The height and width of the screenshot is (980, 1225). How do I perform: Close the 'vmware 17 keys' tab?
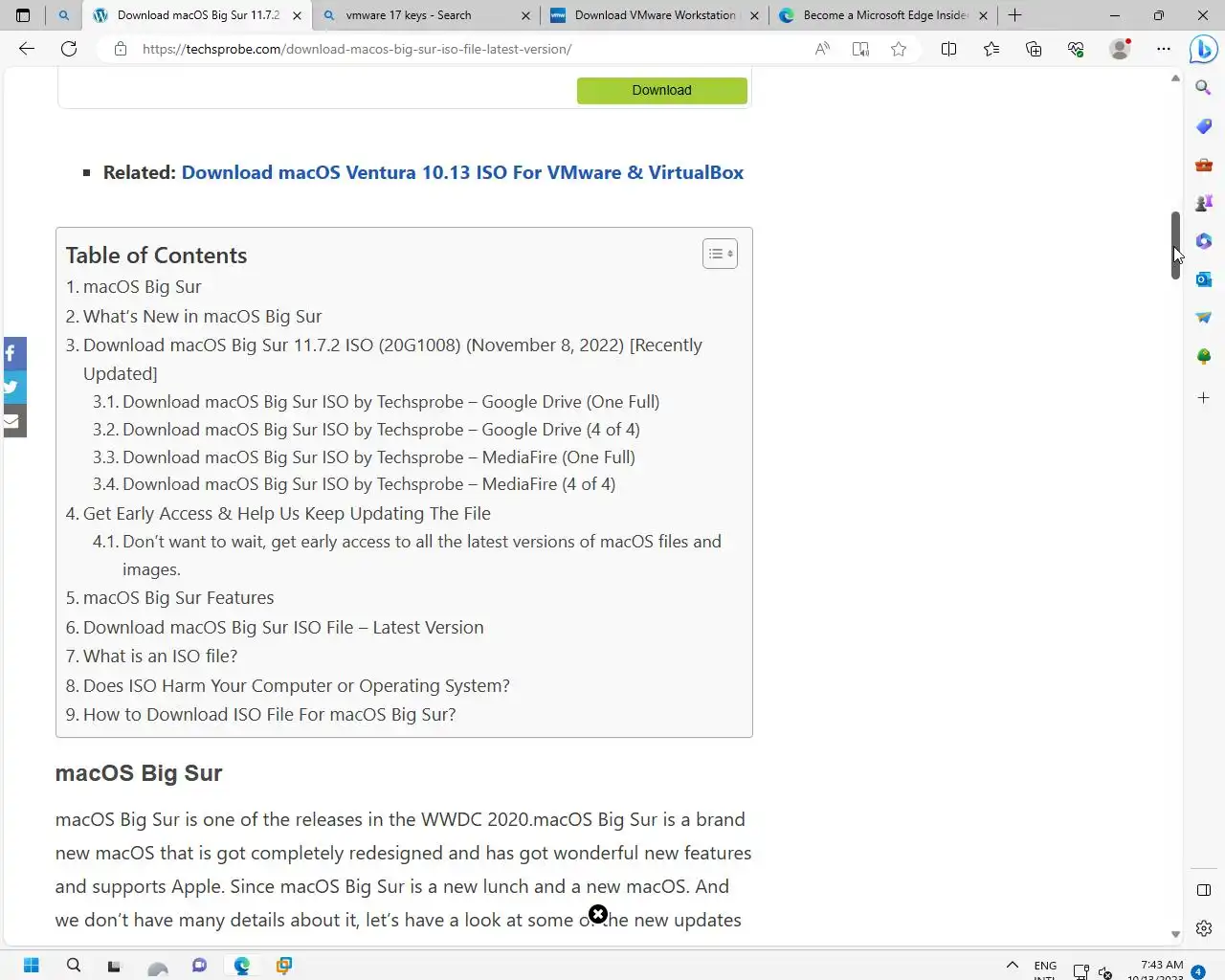pos(525,15)
